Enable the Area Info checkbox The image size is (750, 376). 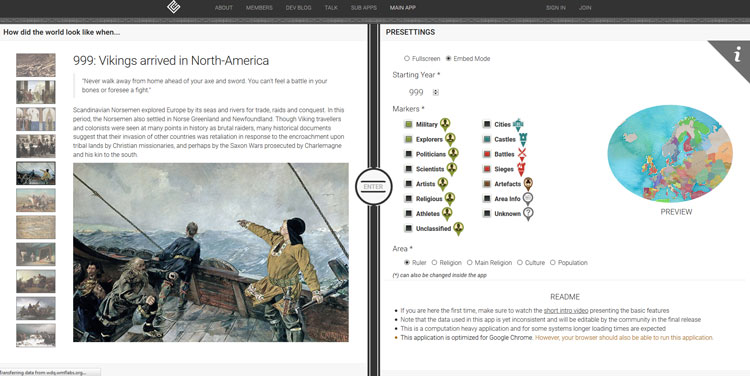487,199
